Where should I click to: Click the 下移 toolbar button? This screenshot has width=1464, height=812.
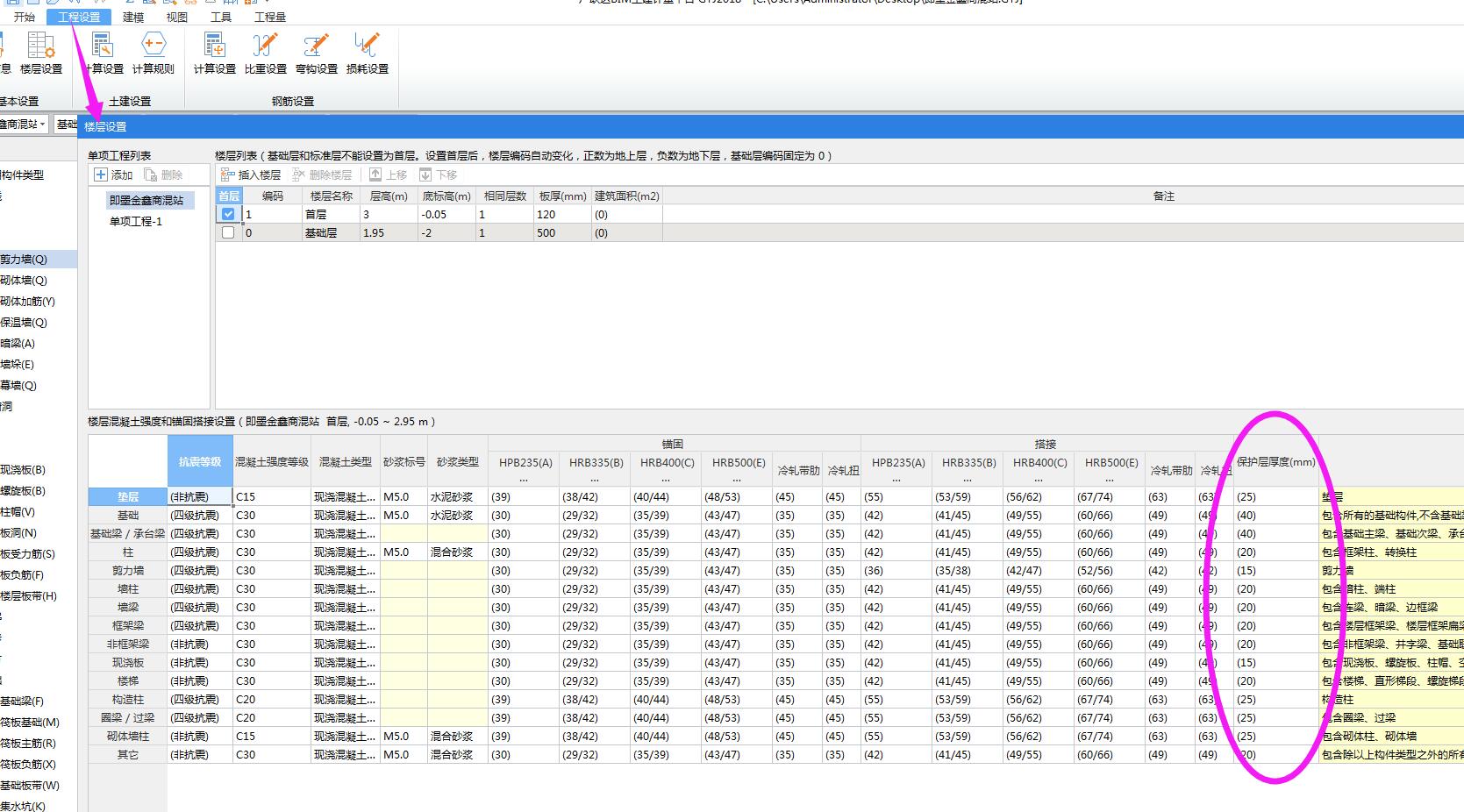[439, 175]
